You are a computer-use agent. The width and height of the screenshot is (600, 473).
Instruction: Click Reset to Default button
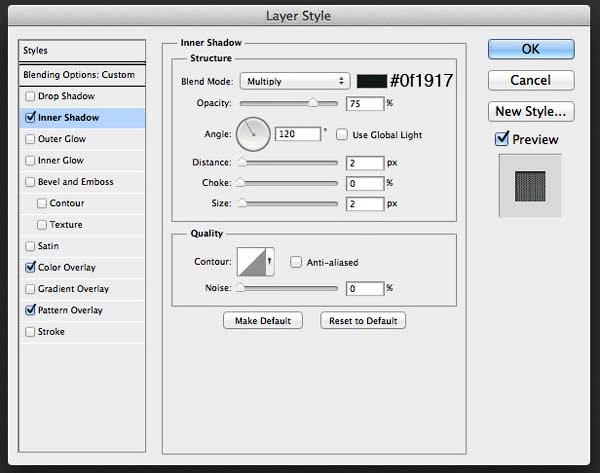pyautogui.click(x=363, y=321)
